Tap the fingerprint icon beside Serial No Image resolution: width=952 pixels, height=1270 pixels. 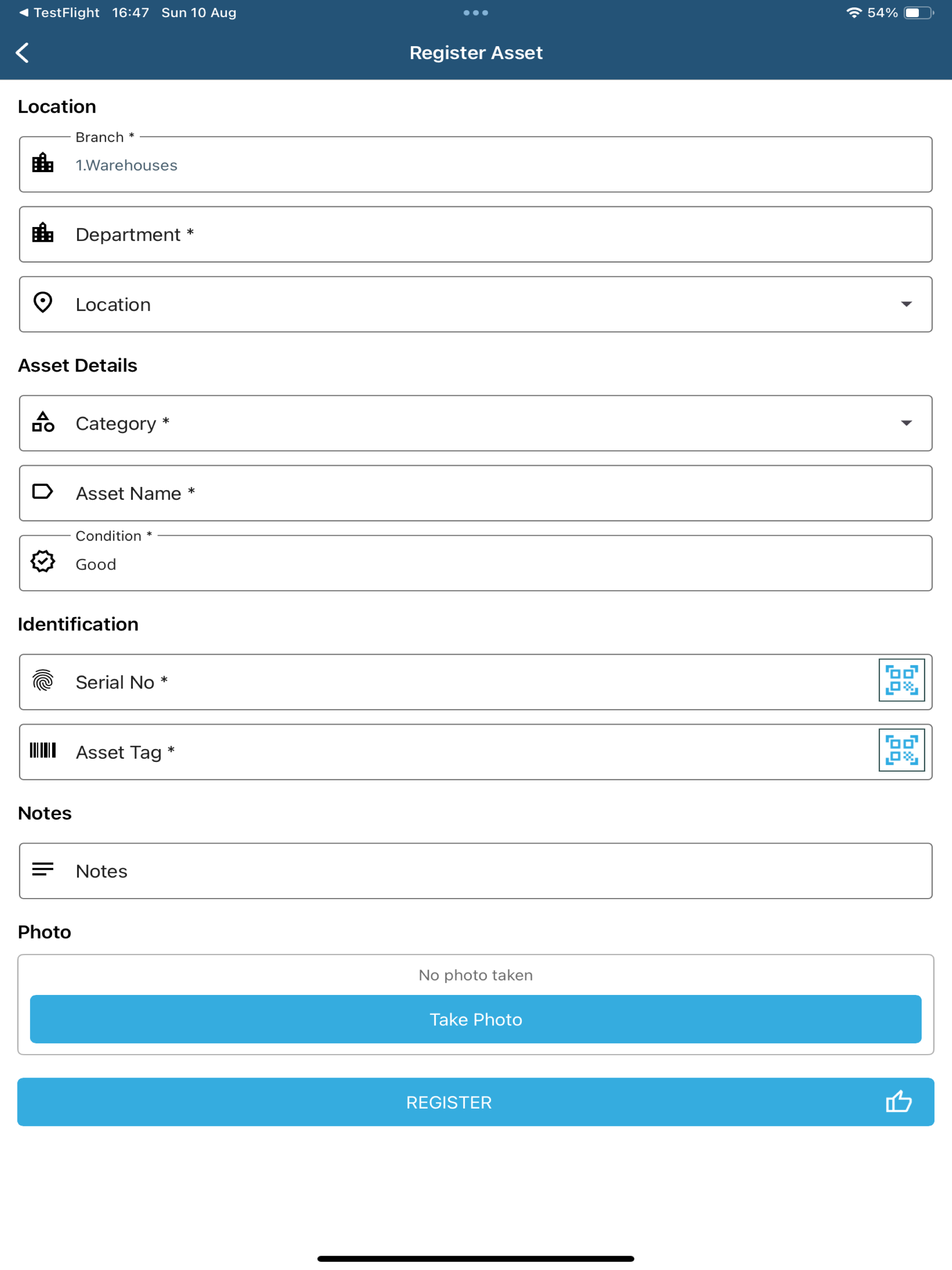click(x=43, y=680)
